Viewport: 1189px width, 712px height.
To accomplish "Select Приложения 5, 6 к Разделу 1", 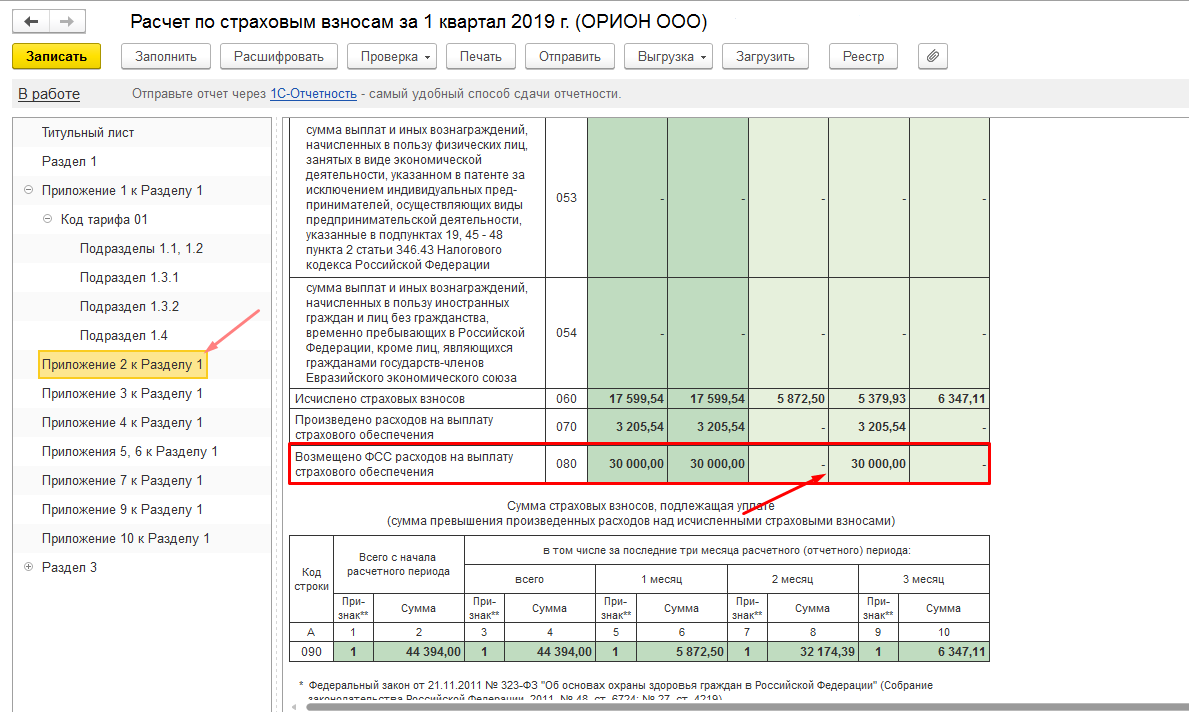I will click(x=130, y=451).
